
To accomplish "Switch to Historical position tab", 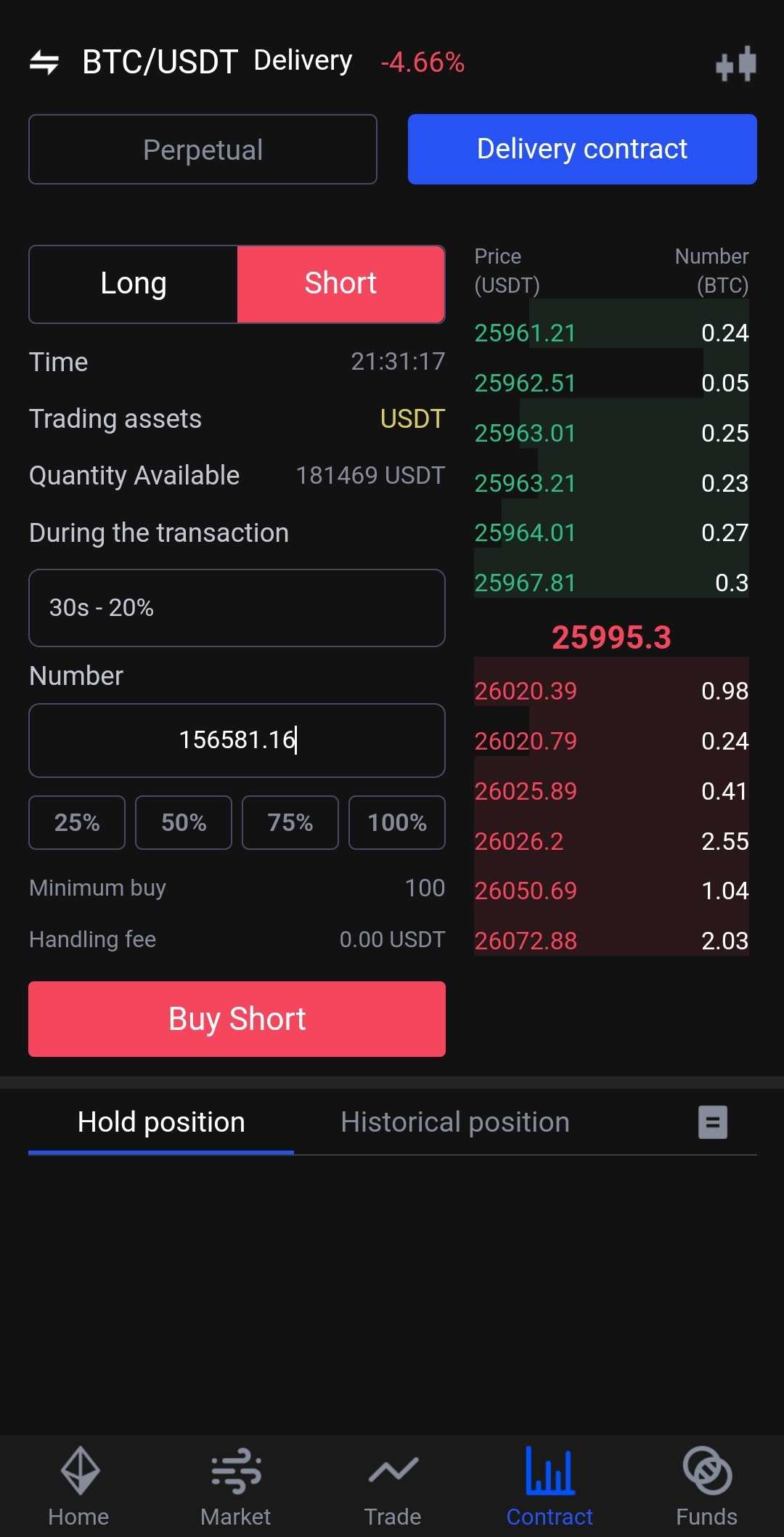I will pos(455,1122).
